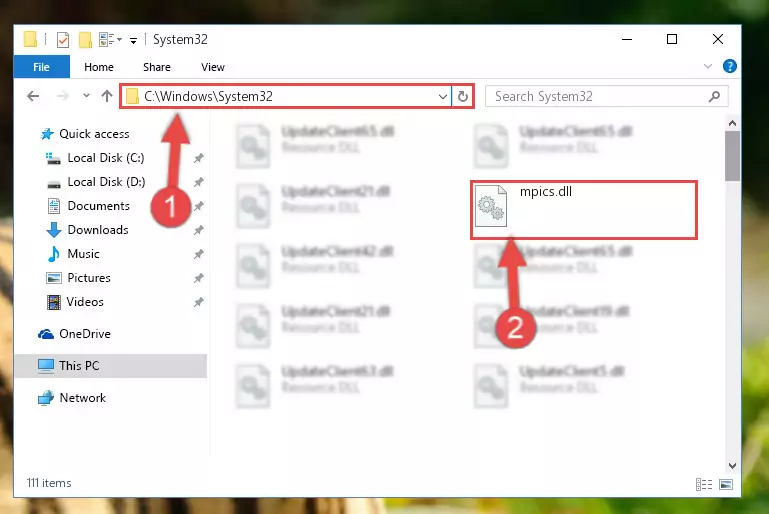769x514 pixels.
Task: Go back with the left arrow
Action: 33,96
